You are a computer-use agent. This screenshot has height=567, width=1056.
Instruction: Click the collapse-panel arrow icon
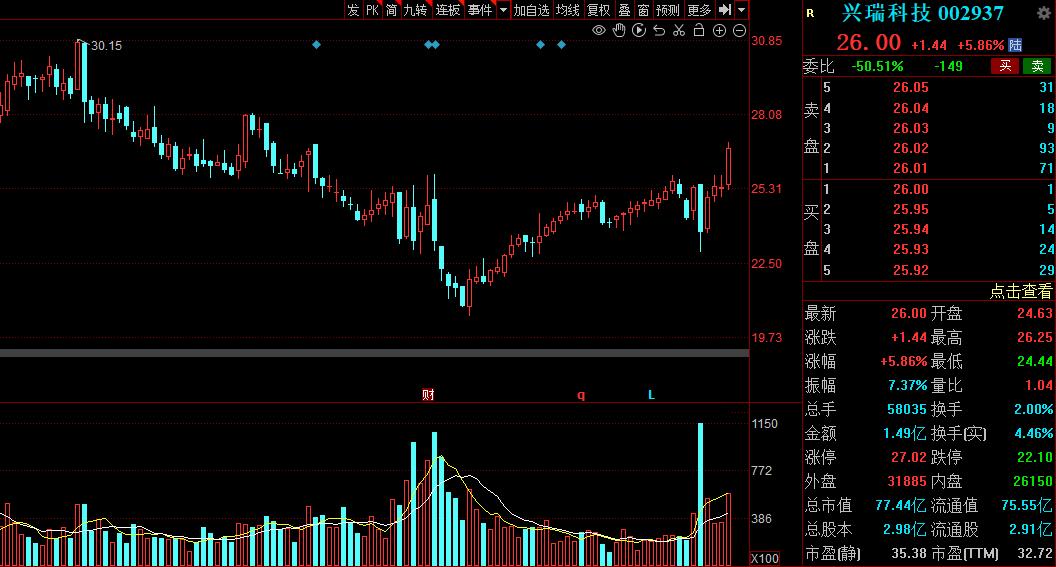725,9
